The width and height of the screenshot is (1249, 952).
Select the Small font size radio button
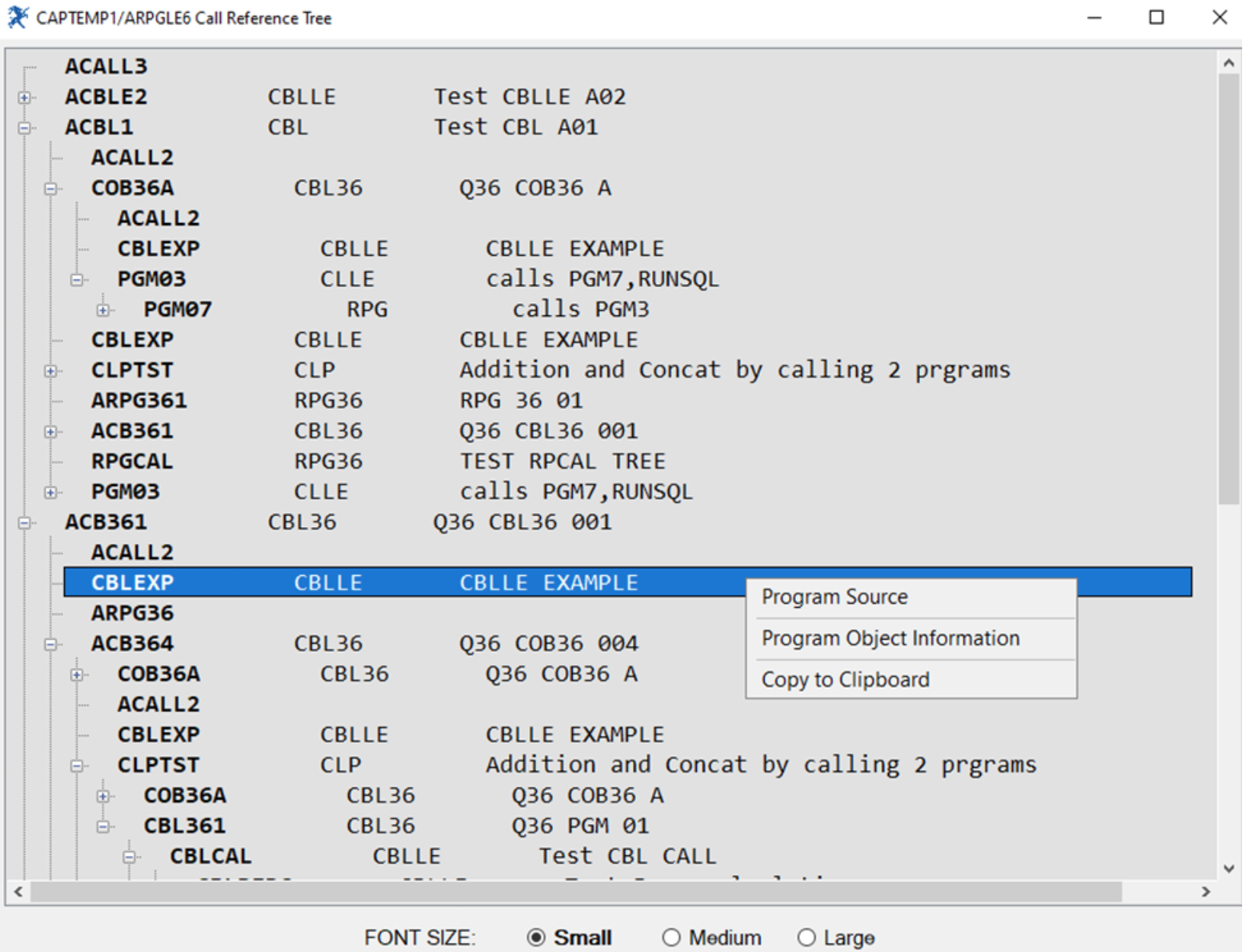coord(536,938)
